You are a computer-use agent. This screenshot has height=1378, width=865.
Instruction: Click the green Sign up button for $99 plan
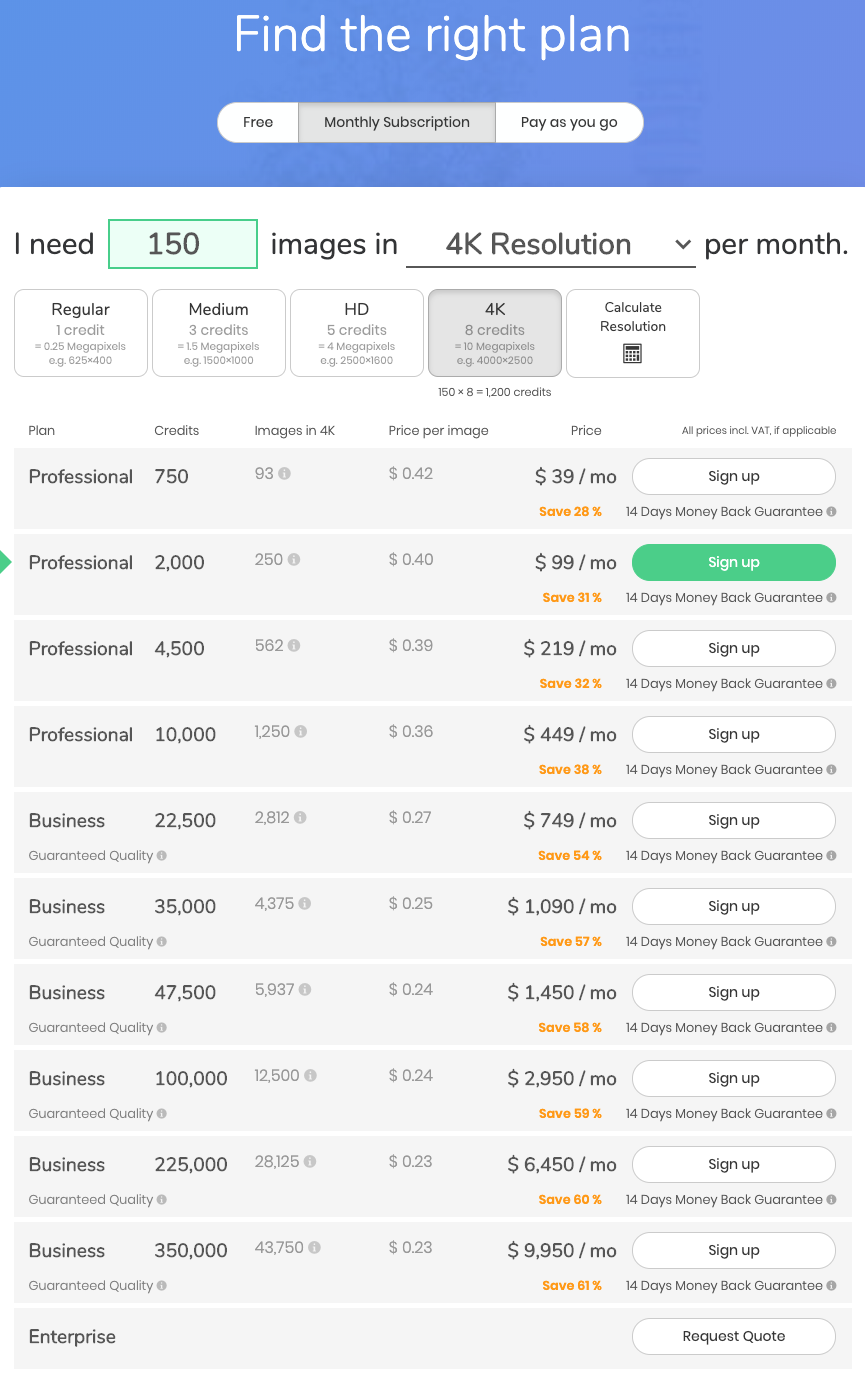click(x=733, y=563)
